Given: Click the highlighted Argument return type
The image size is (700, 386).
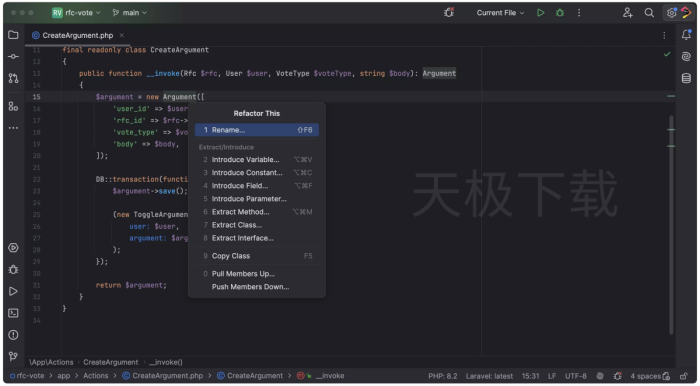Looking at the screenshot, I should [x=439, y=73].
